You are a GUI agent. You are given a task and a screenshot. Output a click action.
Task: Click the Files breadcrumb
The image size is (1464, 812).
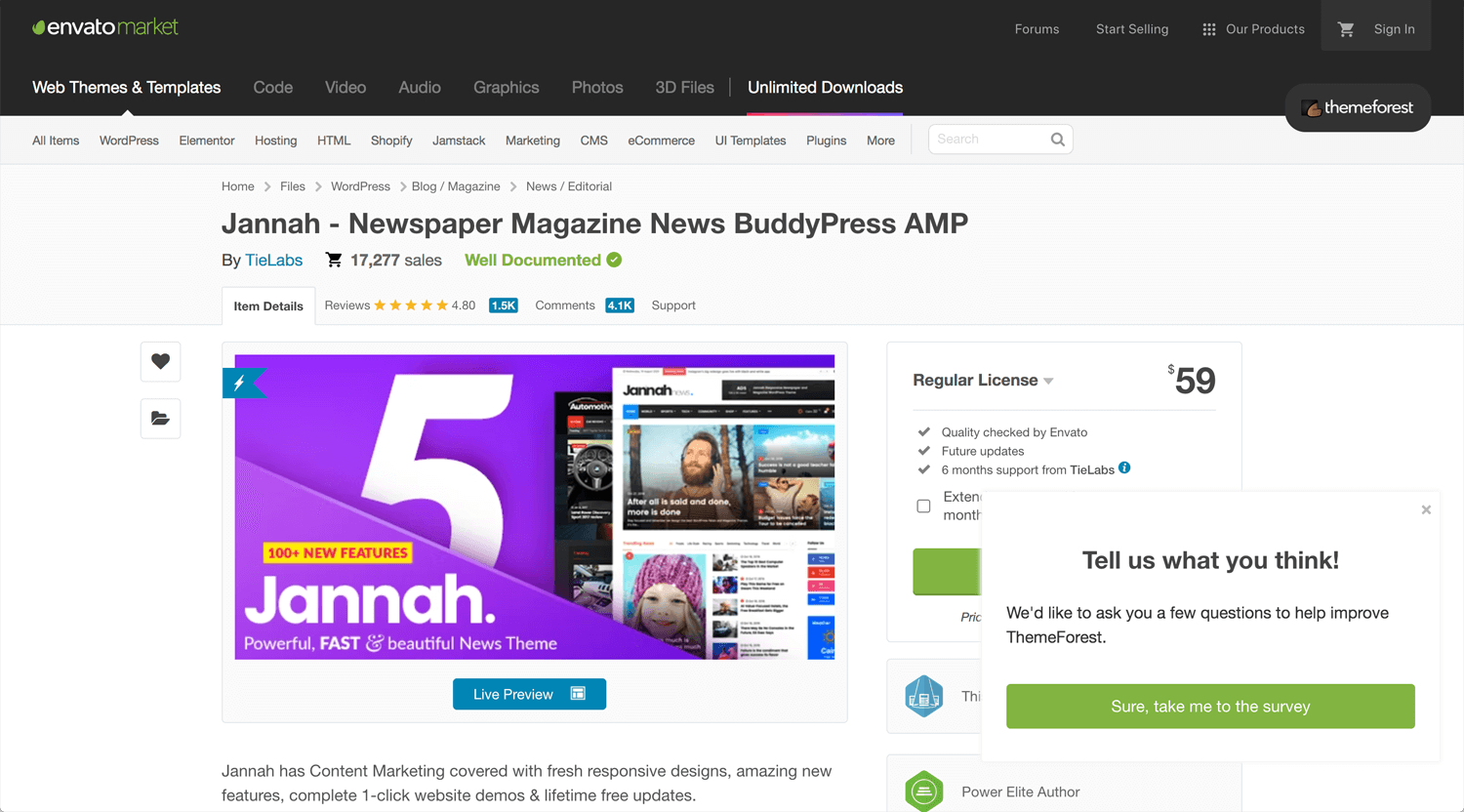click(x=293, y=186)
